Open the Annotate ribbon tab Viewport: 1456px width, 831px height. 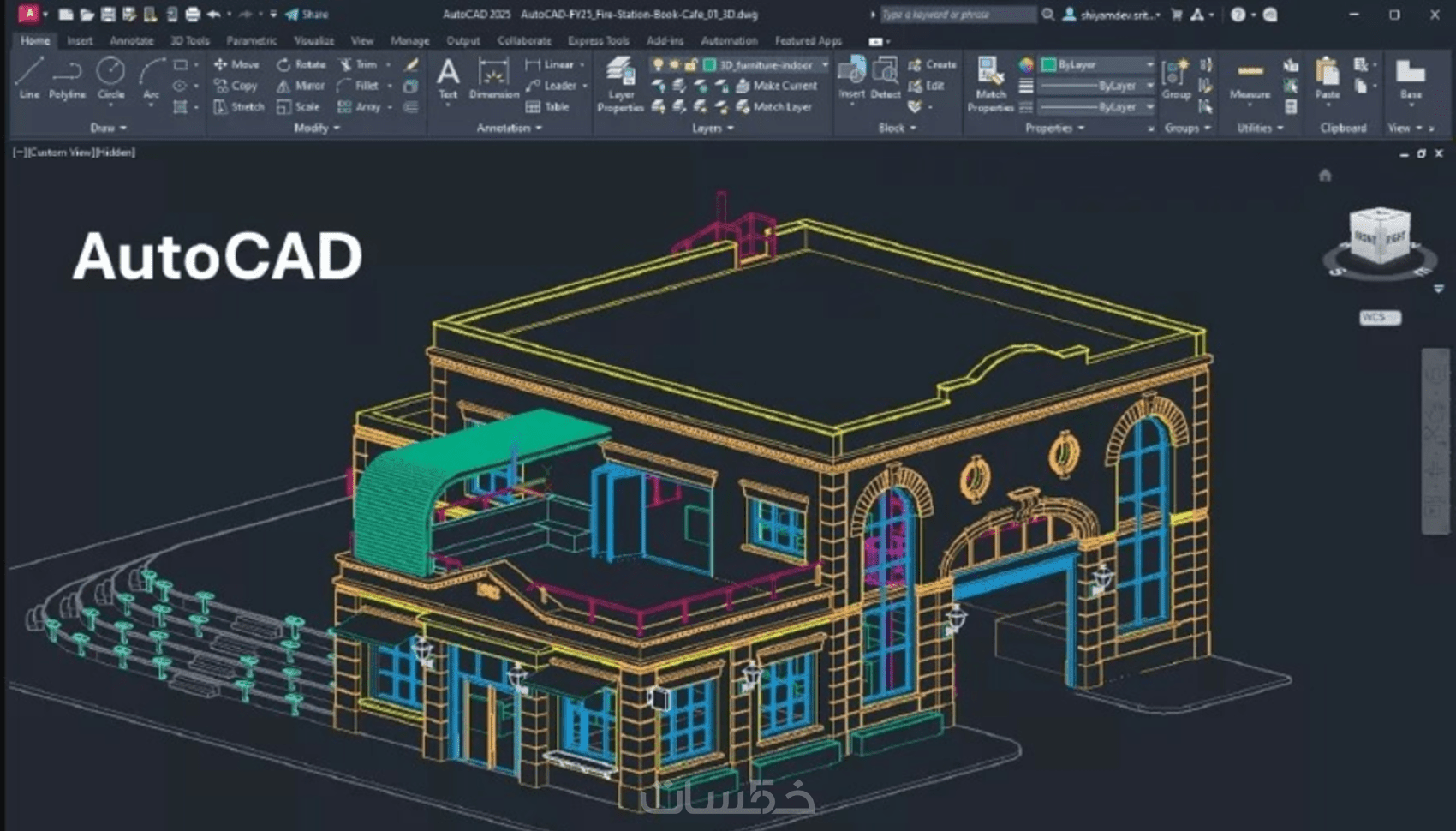point(131,40)
